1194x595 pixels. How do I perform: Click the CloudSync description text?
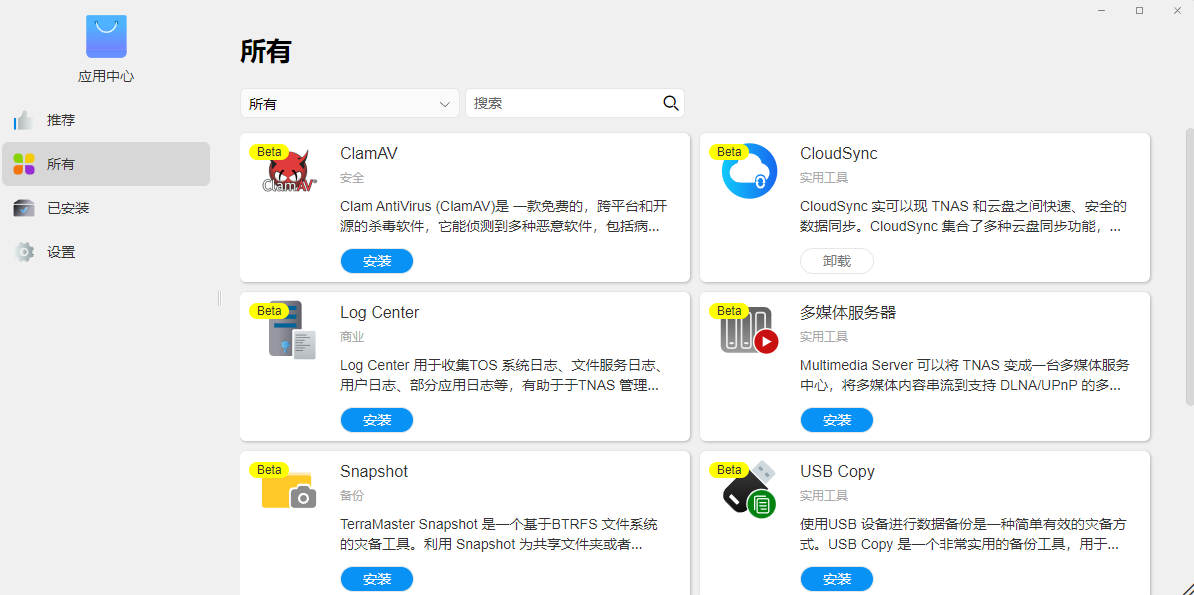963,216
